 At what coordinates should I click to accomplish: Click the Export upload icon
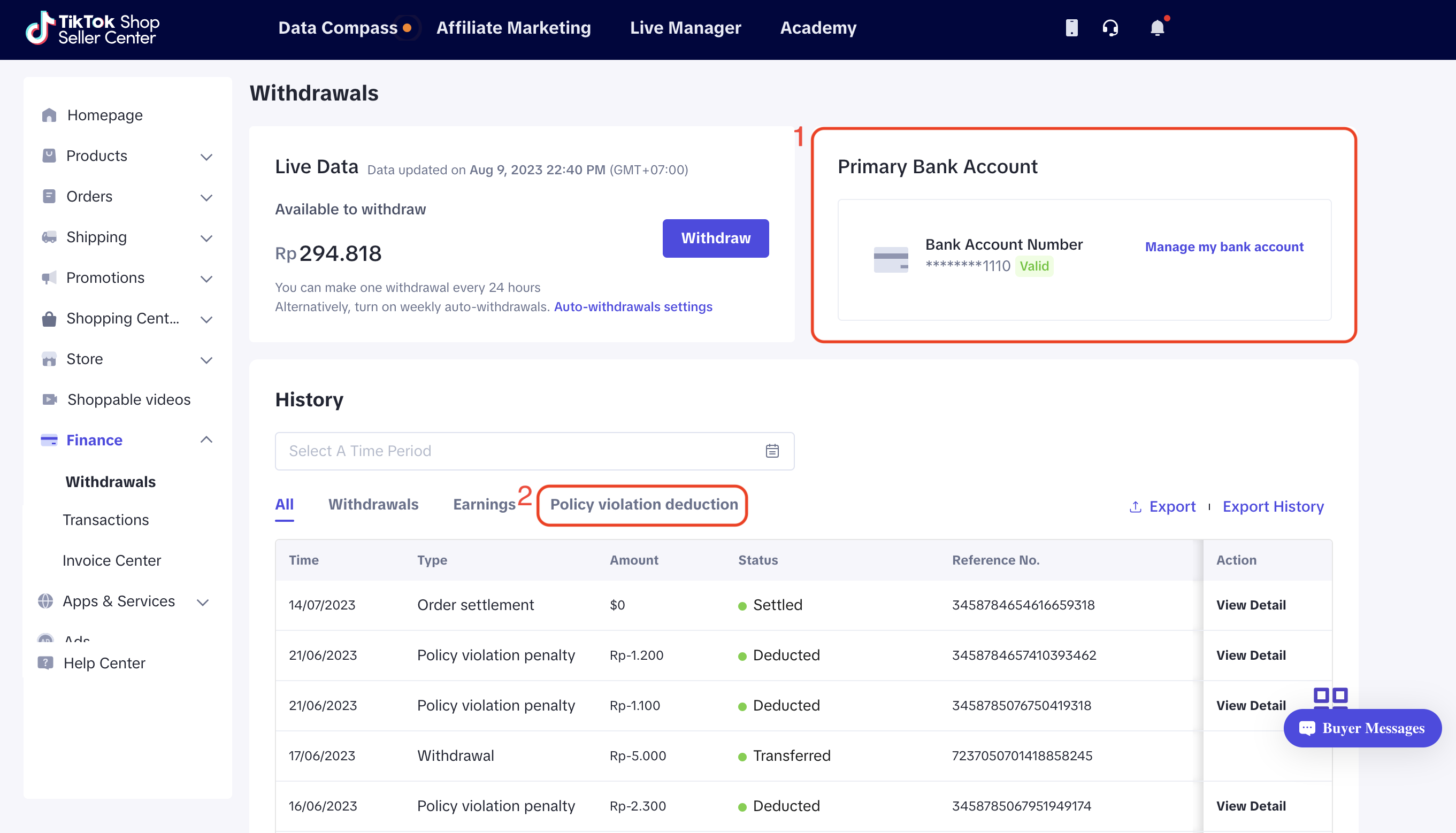(x=1136, y=507)
